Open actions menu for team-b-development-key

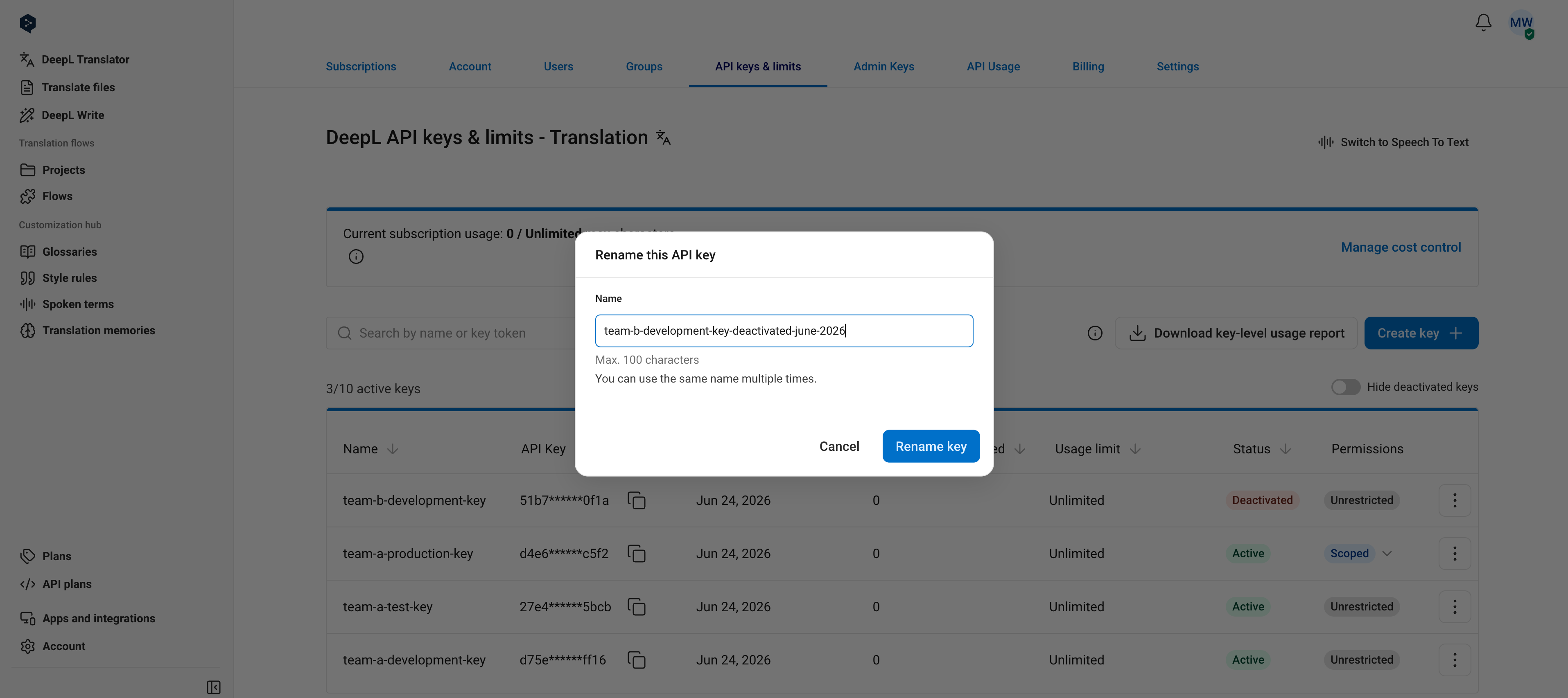coord(1455,500)
